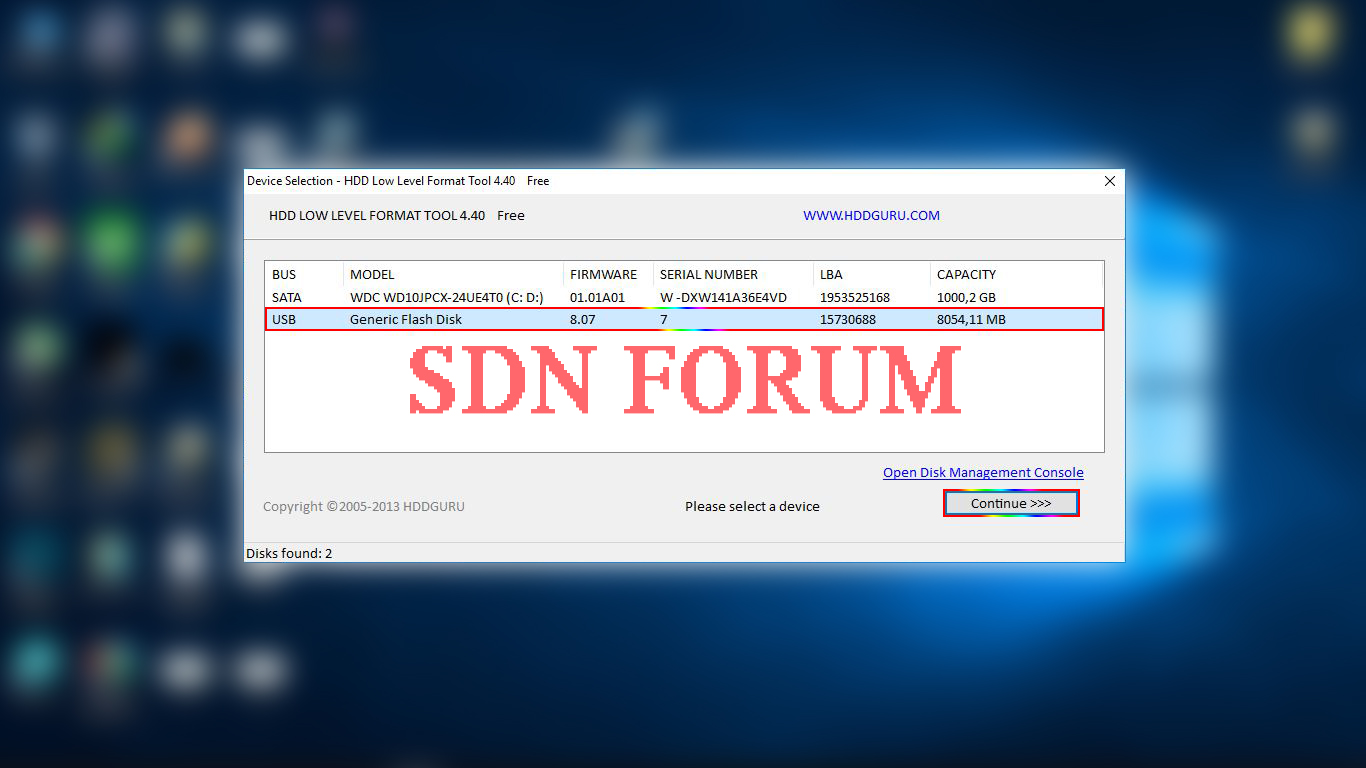
Task: Click the Copyright ©2005-2013 HDDGURU text
Action: [364, 506]
